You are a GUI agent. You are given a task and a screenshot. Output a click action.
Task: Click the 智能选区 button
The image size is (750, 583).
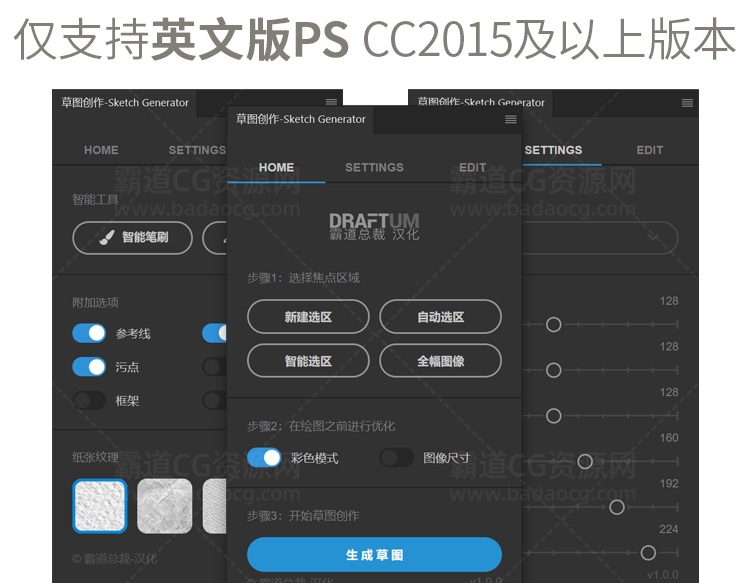308,361
